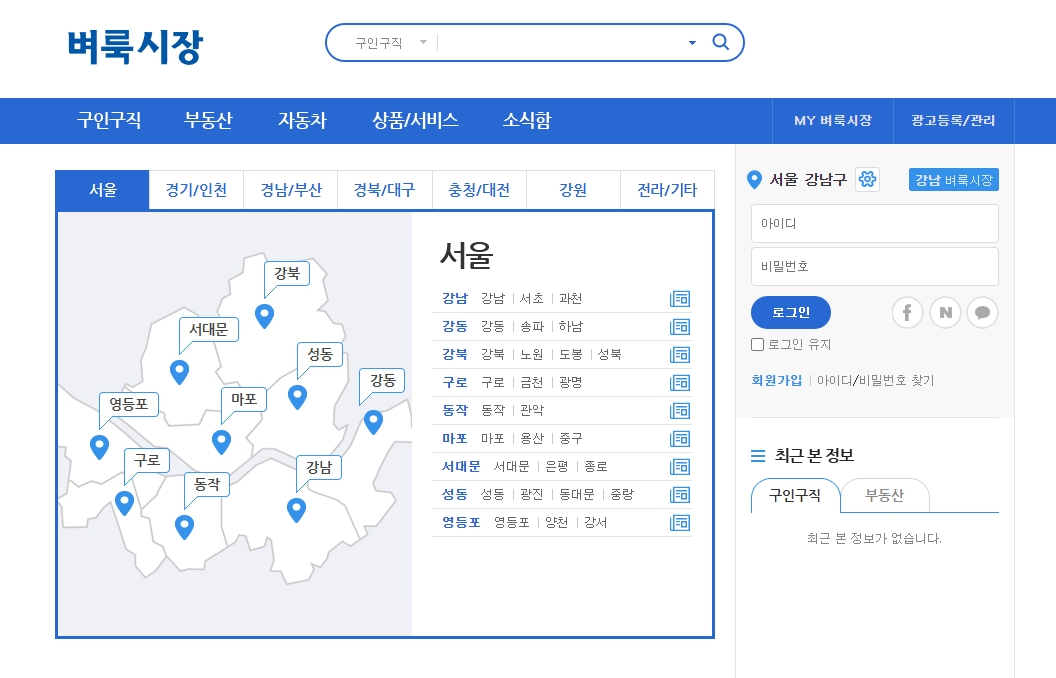This screenshot has height=678, width=1056.
Task: Switch to the 전라/기타 region tab
Action: (x=667, y=190)
